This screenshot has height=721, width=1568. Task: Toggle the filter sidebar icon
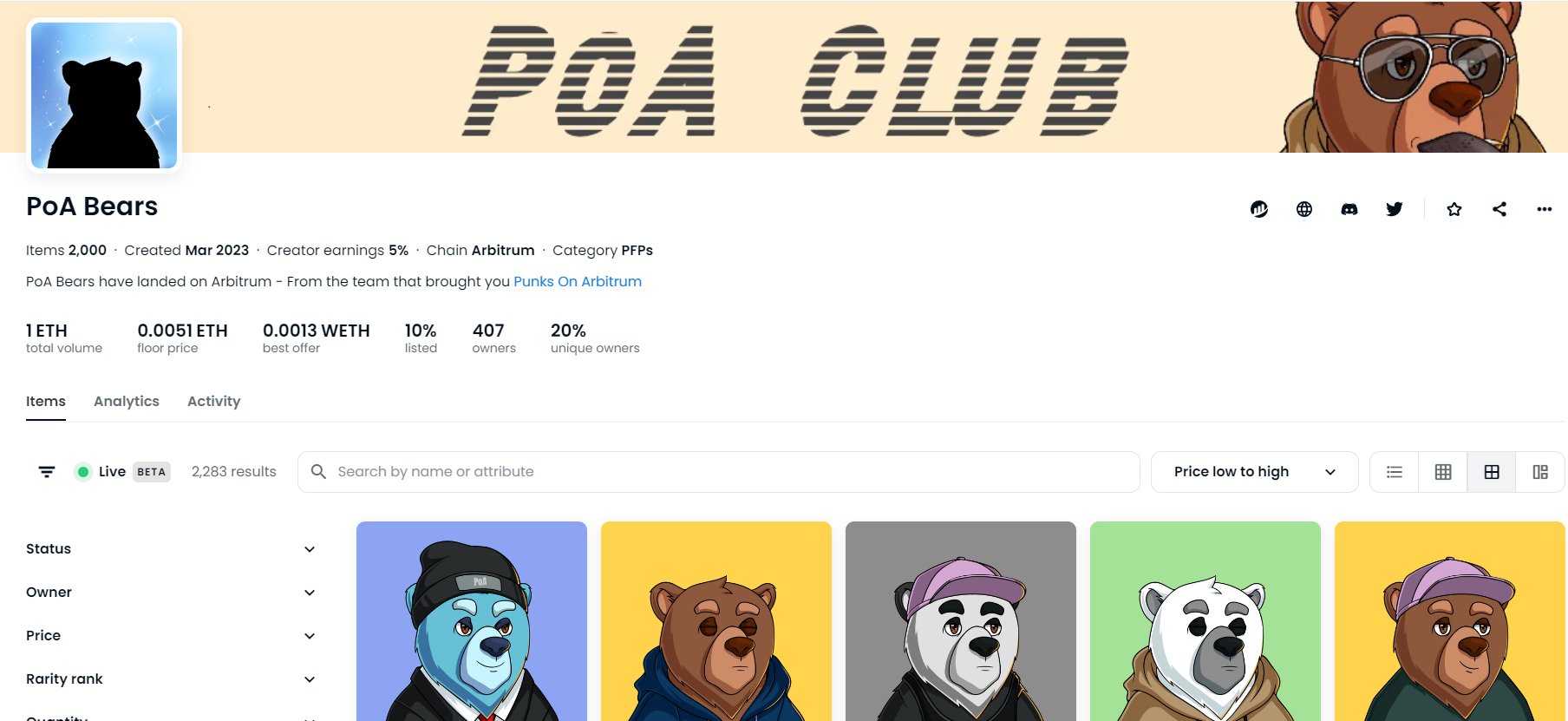tap(47, 472)
